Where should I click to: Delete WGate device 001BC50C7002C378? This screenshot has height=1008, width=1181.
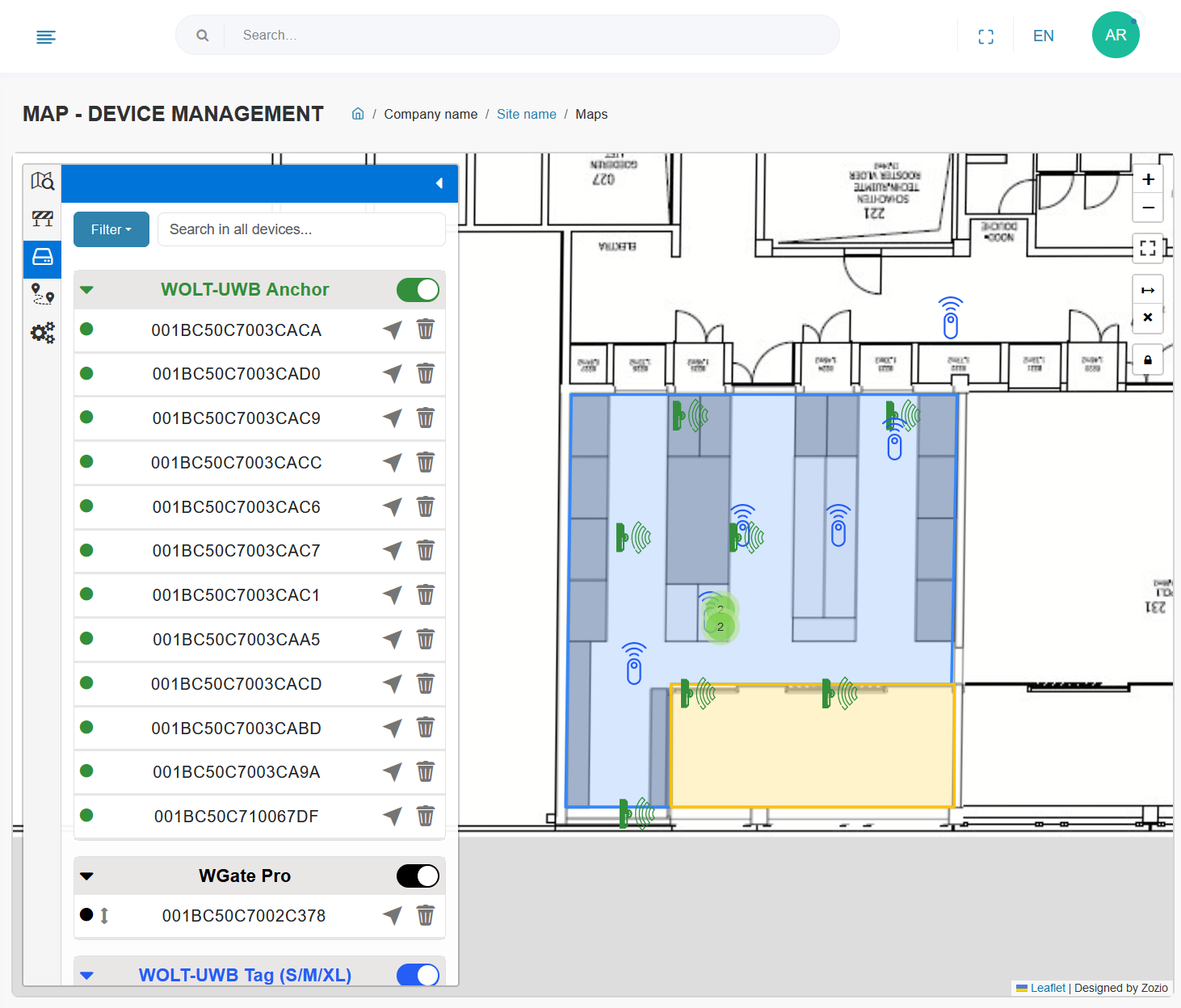tap(426, 916)
